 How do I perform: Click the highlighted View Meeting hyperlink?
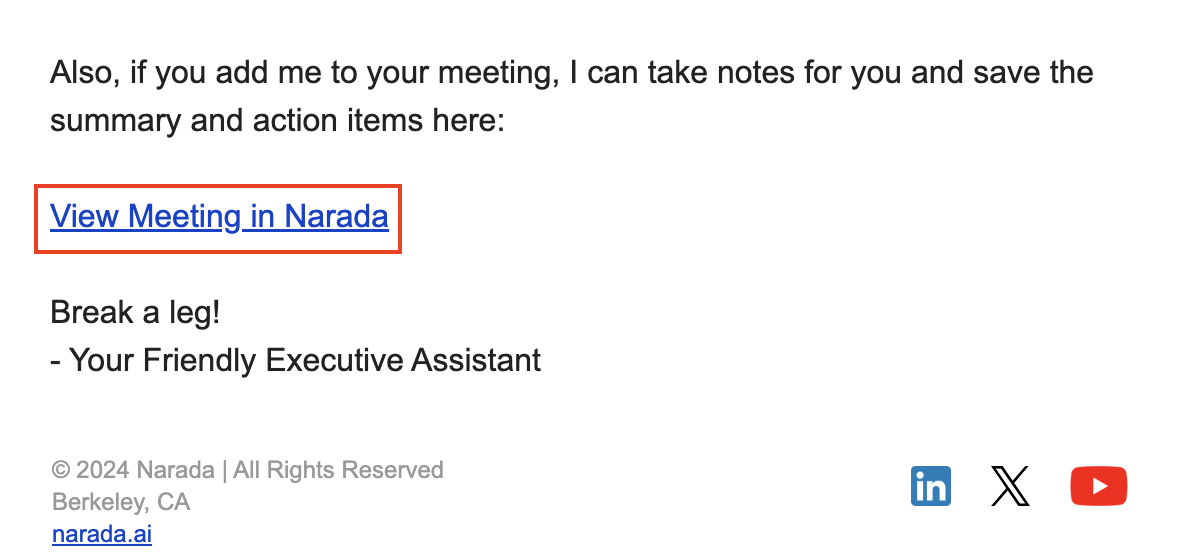pyautogui.click(x=219, y=217)
